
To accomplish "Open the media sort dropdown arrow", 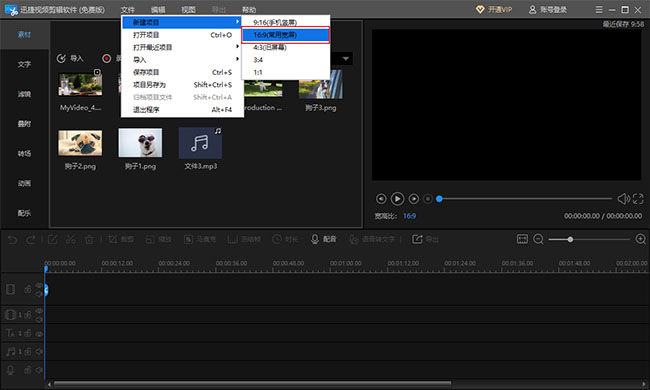I will (345, 59).
